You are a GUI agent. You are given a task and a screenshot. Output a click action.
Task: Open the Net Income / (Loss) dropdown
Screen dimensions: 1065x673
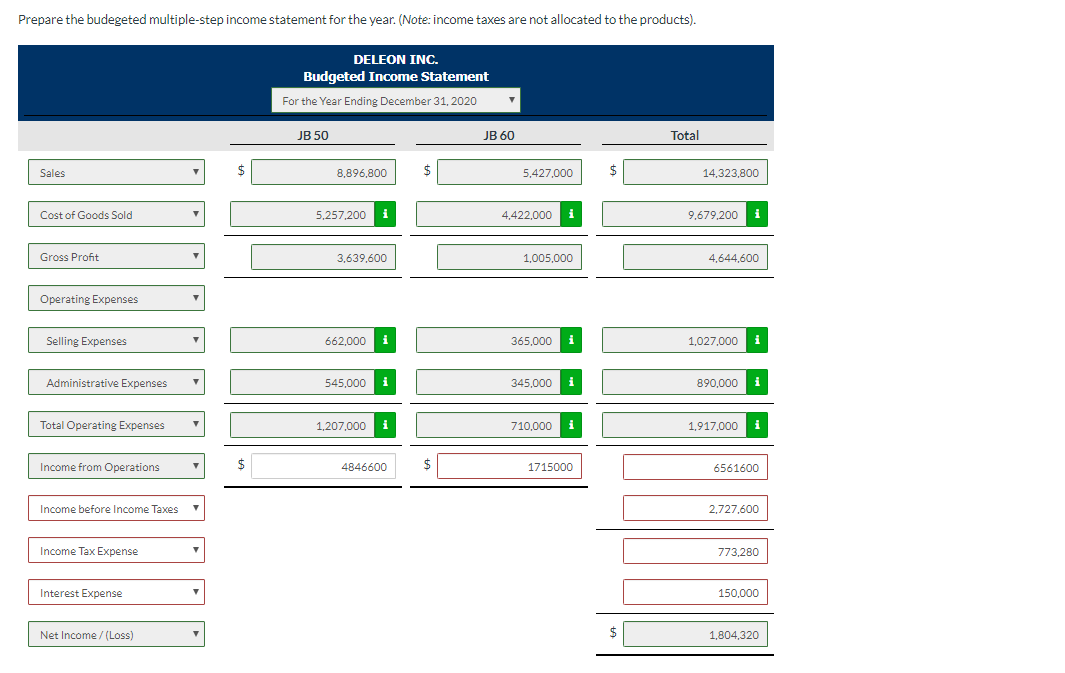tap(116, 634)
